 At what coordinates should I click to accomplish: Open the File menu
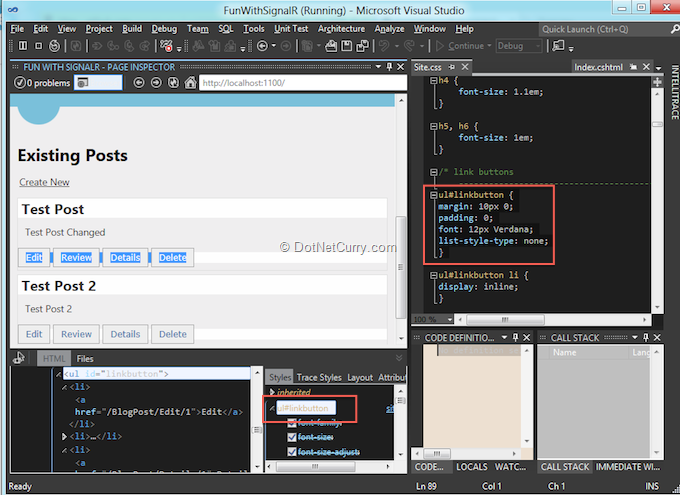tap(17, 29)
